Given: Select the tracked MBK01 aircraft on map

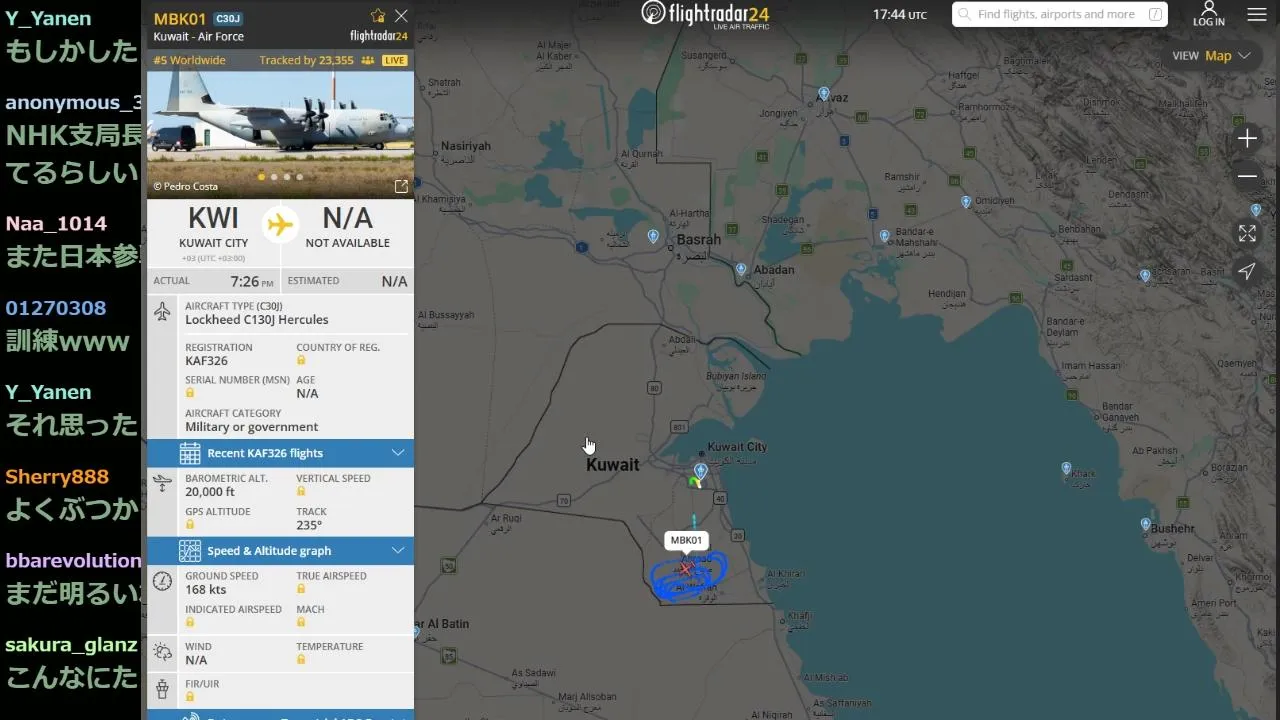Looking at the screenshot, I should click(686, 568).
